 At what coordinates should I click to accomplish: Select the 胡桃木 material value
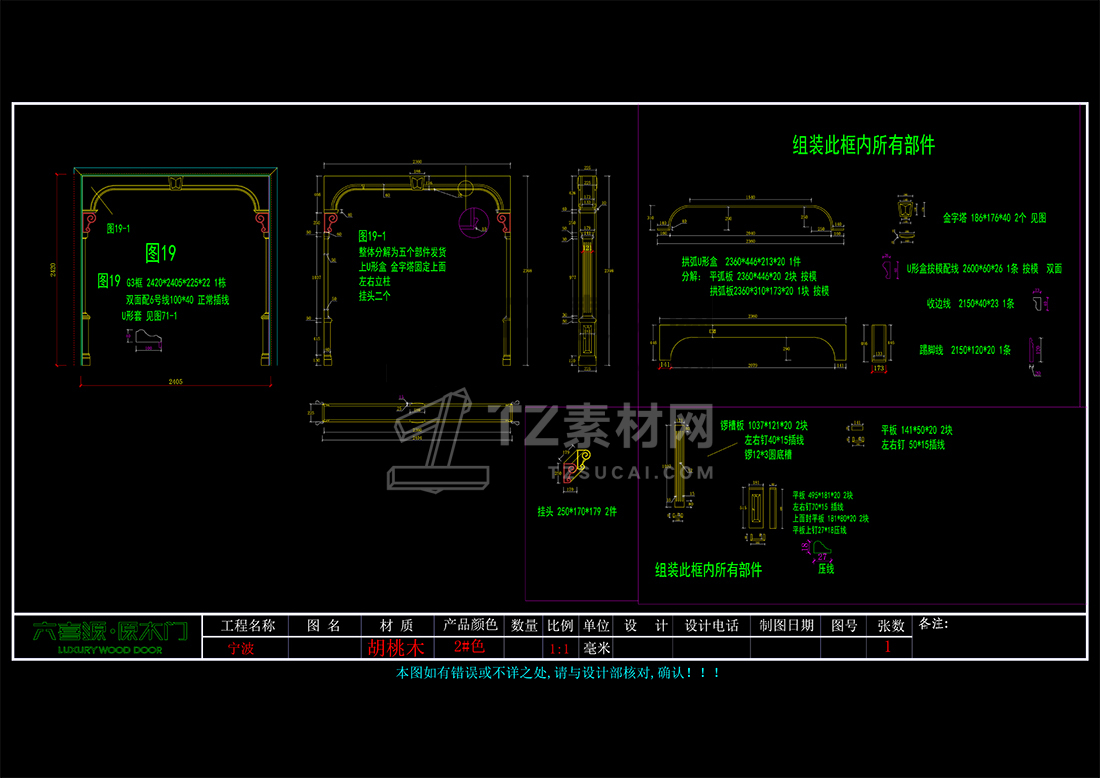click(x=396, y=648)
